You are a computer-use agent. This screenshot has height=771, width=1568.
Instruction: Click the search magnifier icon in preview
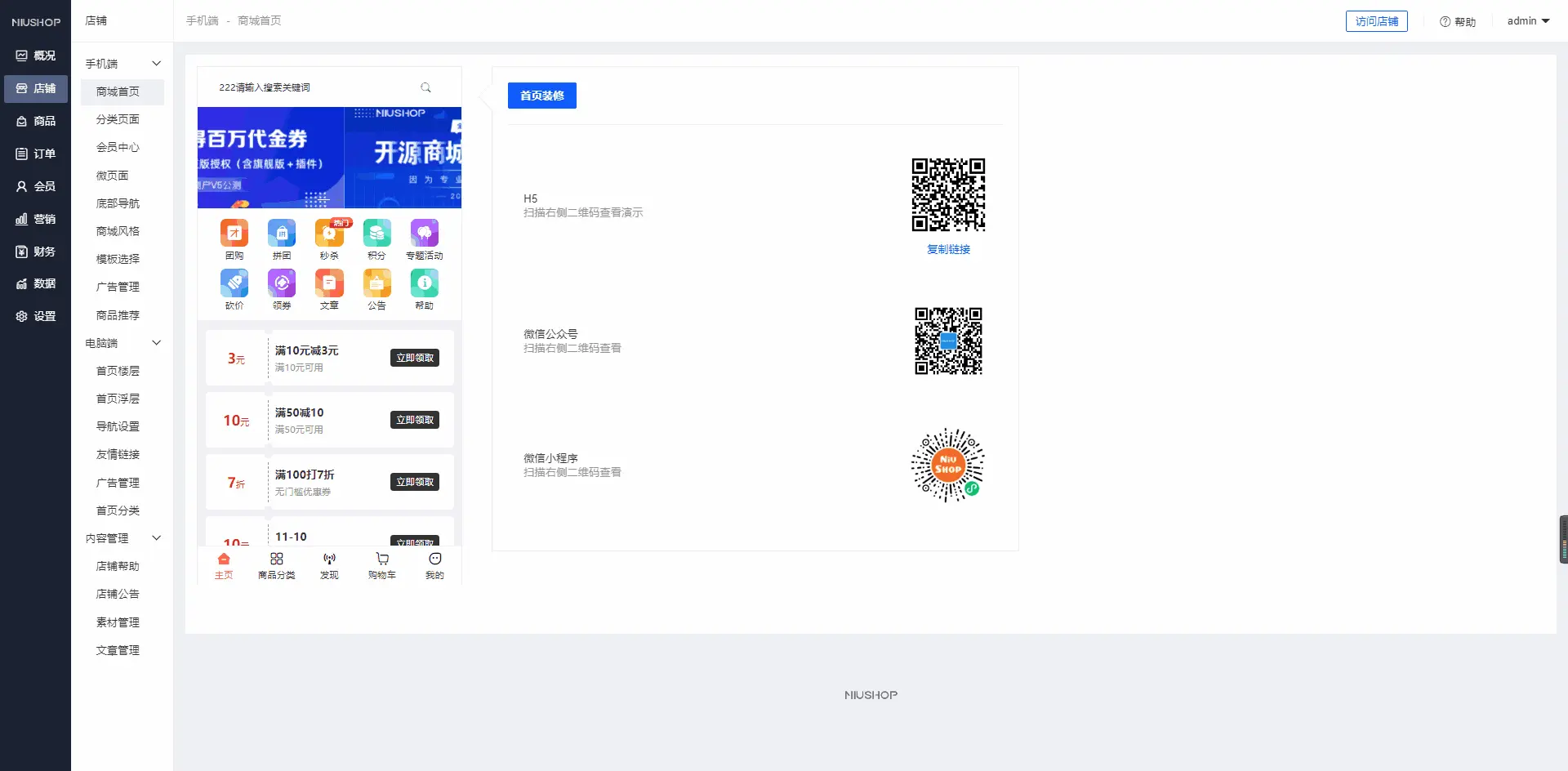pos(425,87)
